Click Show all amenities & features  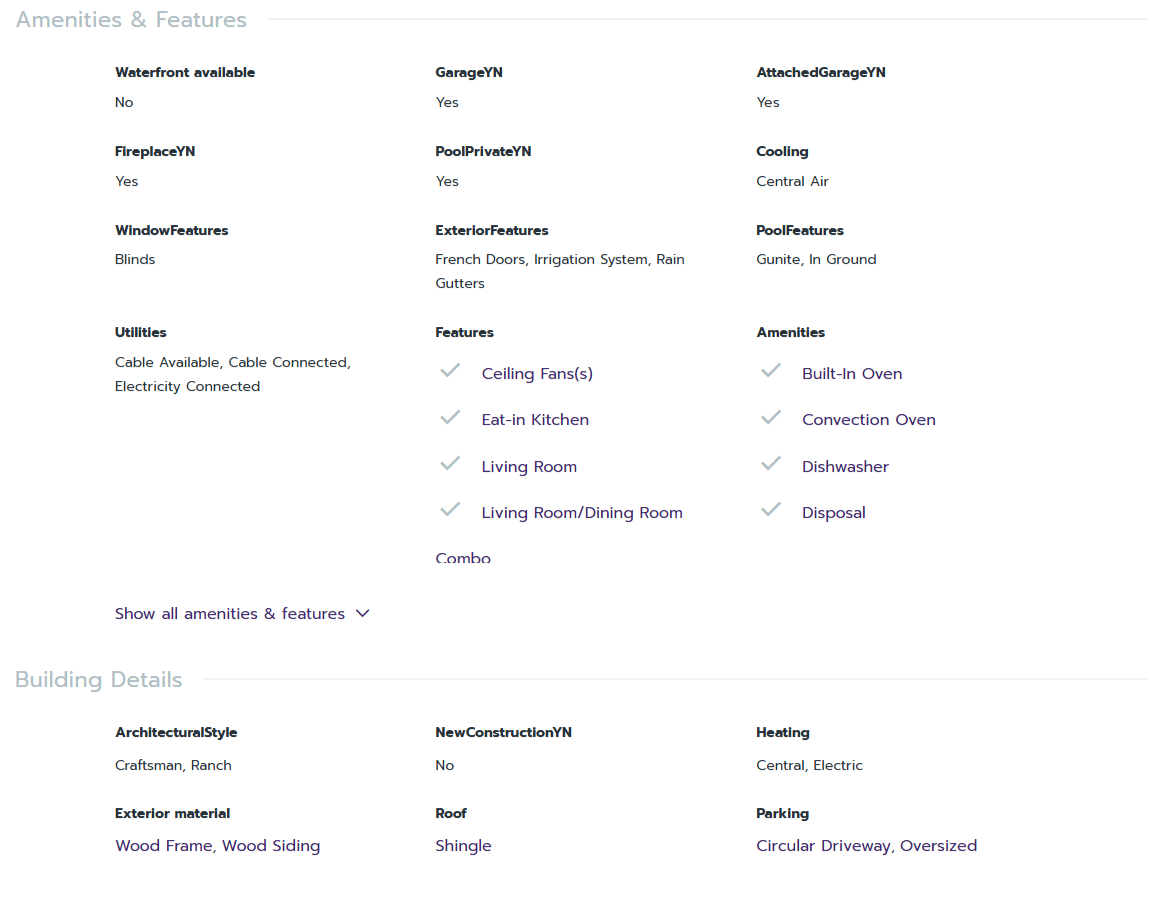(x=229, y=614)
